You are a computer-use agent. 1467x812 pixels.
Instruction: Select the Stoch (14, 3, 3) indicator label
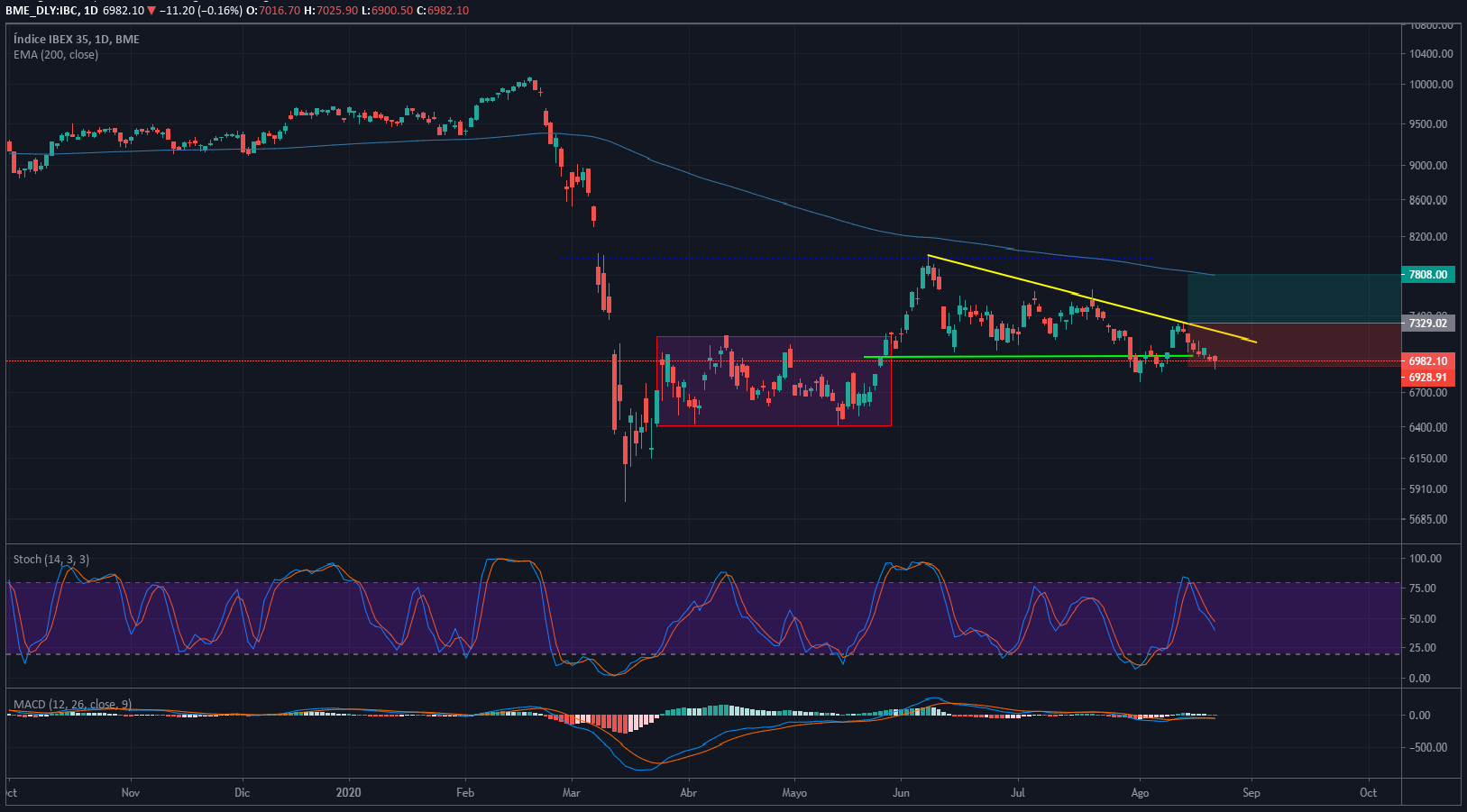(51, 559)
